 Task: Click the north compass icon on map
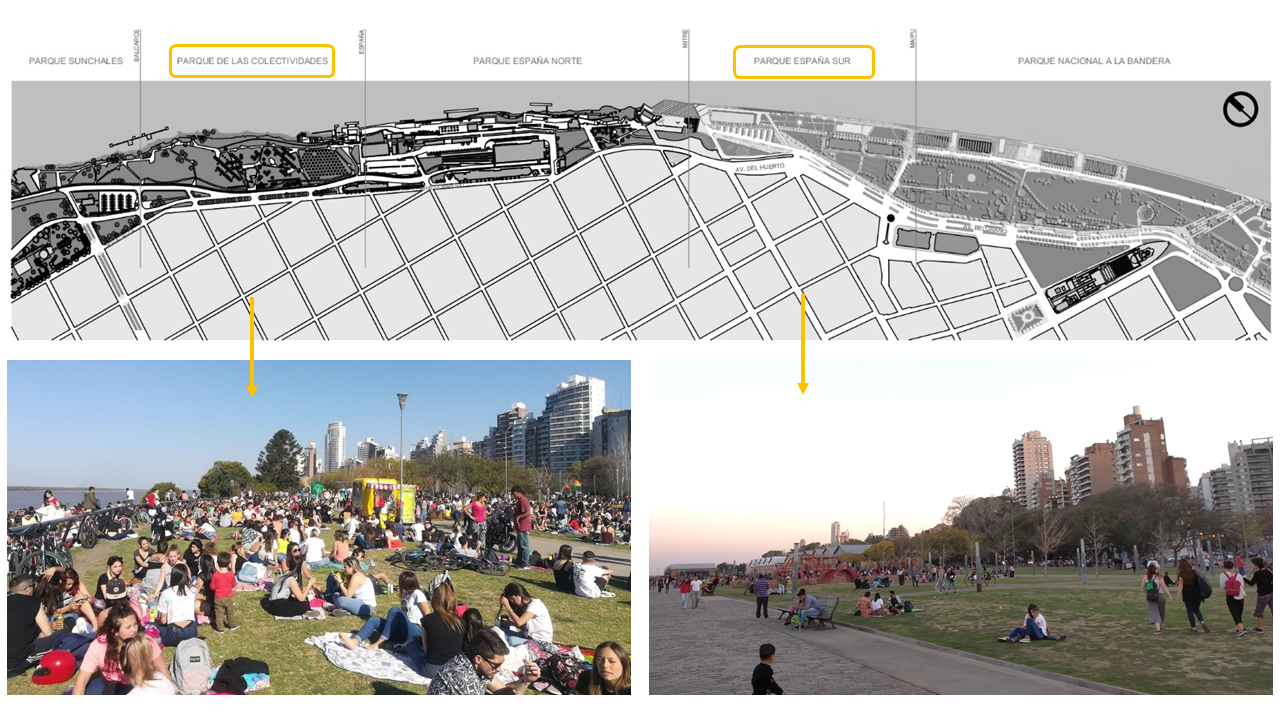1240,109
